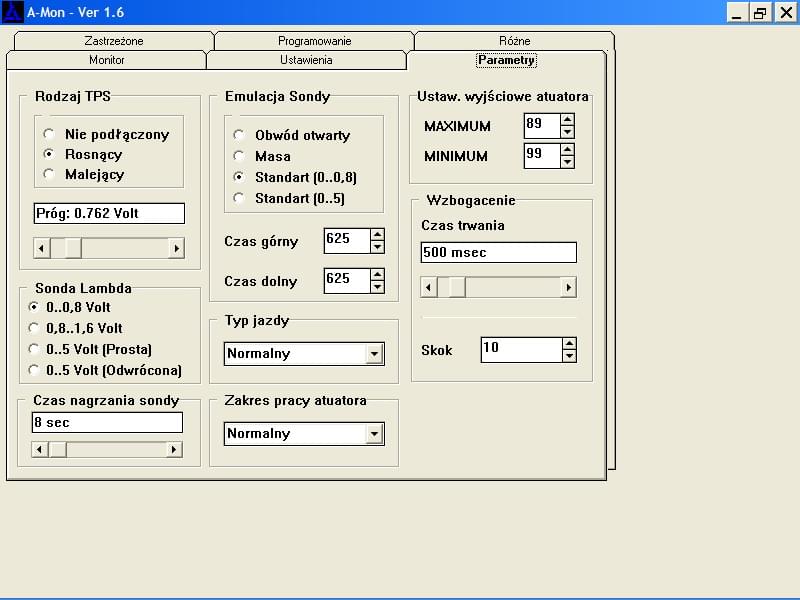Click right arrow of Próg scrollbar
This screenshot has width=800, height=600.
click(176, 248)
